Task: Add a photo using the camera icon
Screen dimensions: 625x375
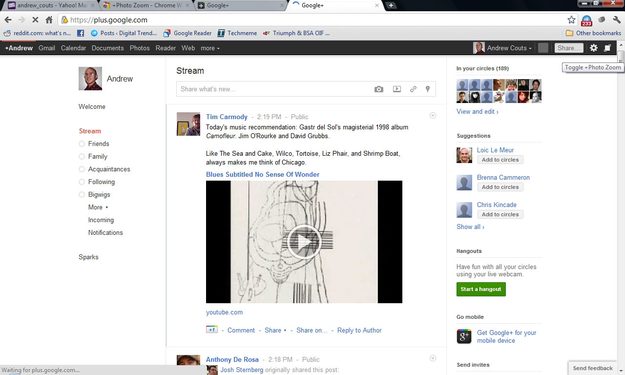Action: coord(379,89)
